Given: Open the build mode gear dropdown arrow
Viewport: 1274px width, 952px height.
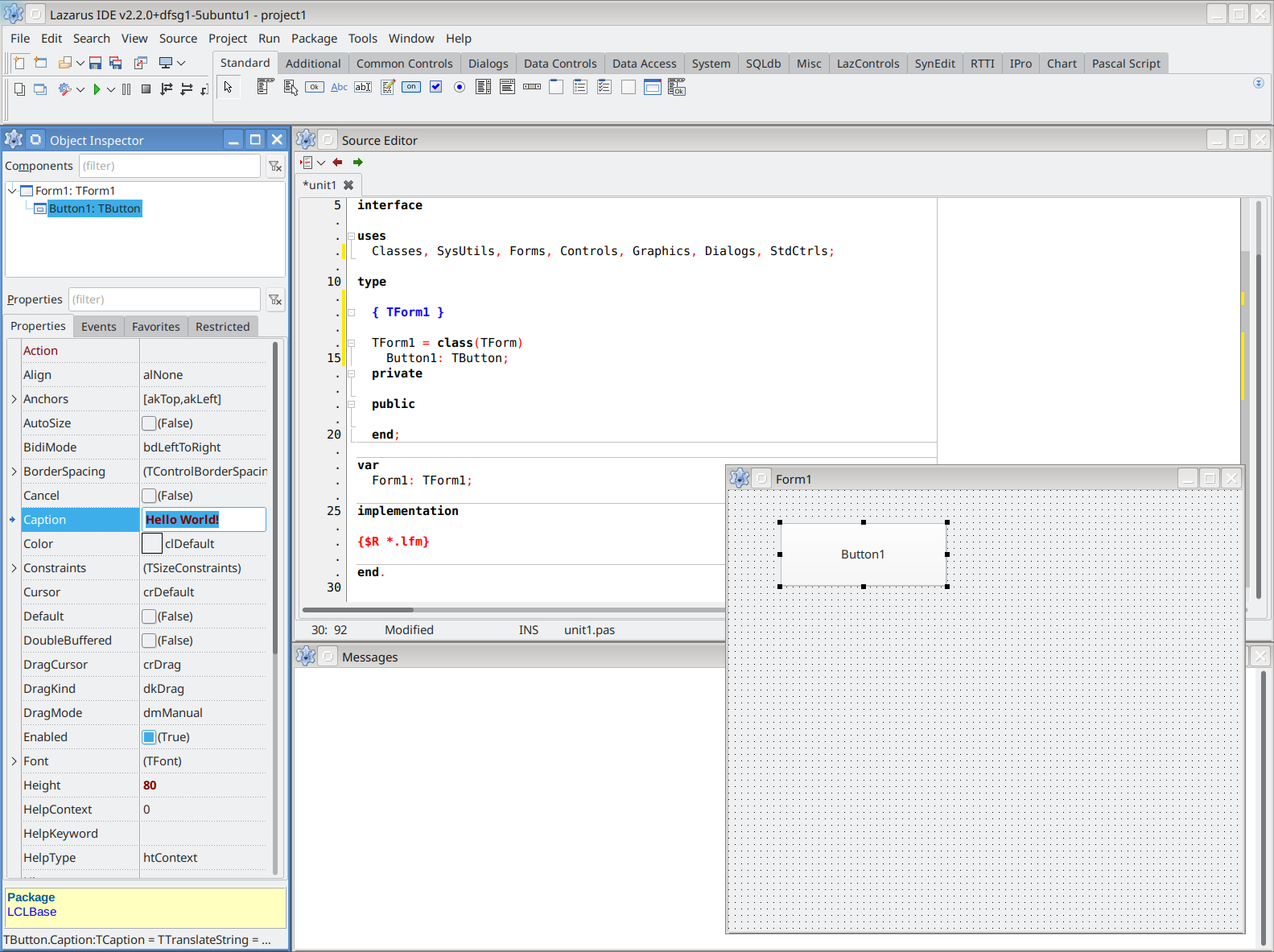Looking at the screenshot, I should (80, 89).
